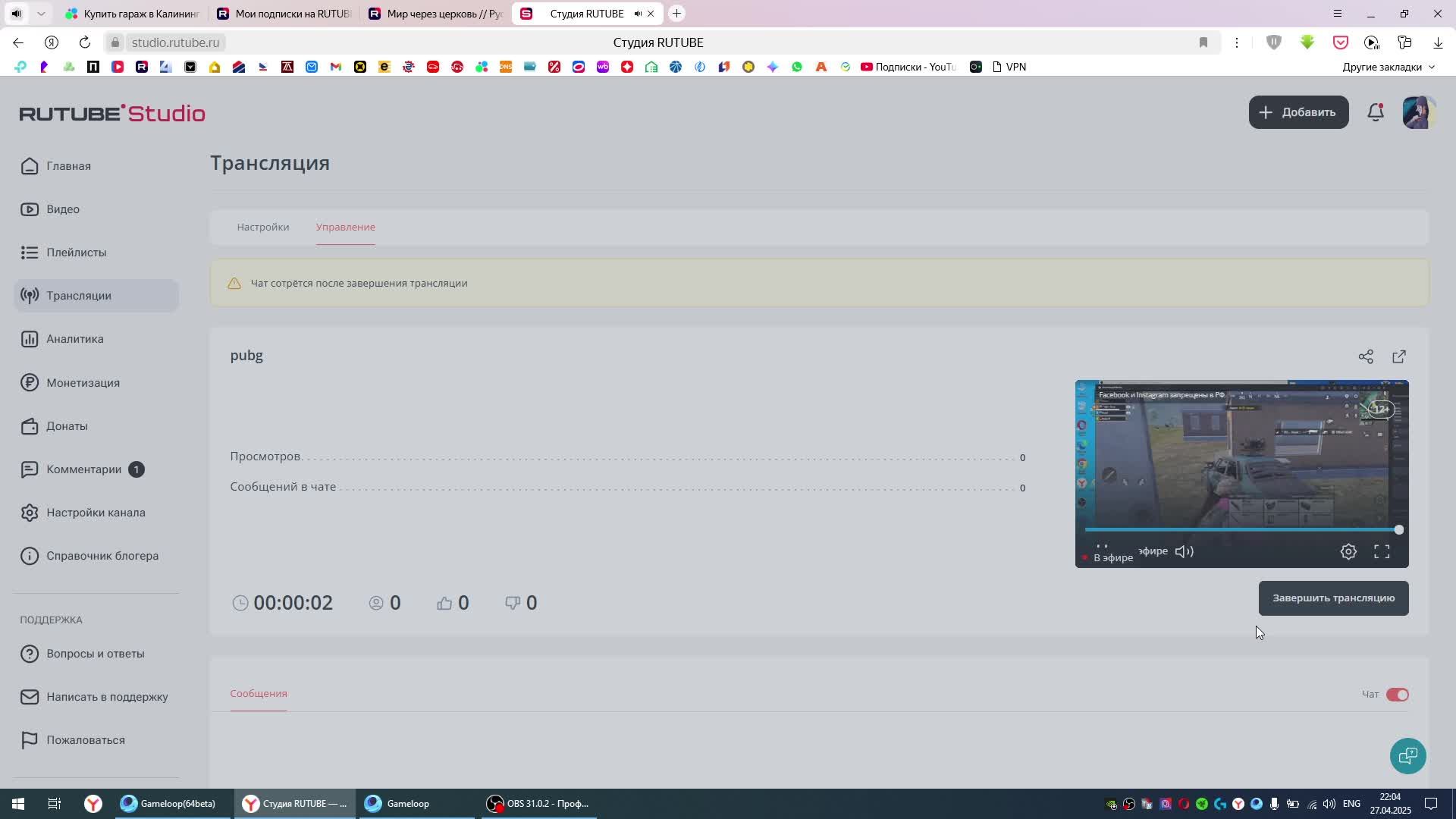1456x819 pixels.
Task: Open notifications bell icon
Action: click(1376, 112)
